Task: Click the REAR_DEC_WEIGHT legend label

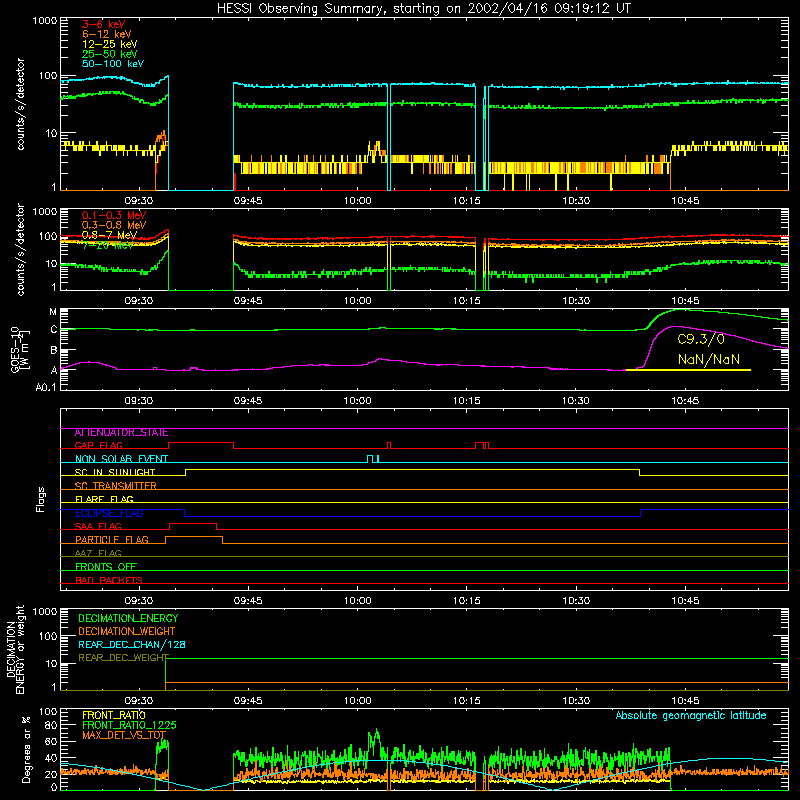Action: point(123,658)
